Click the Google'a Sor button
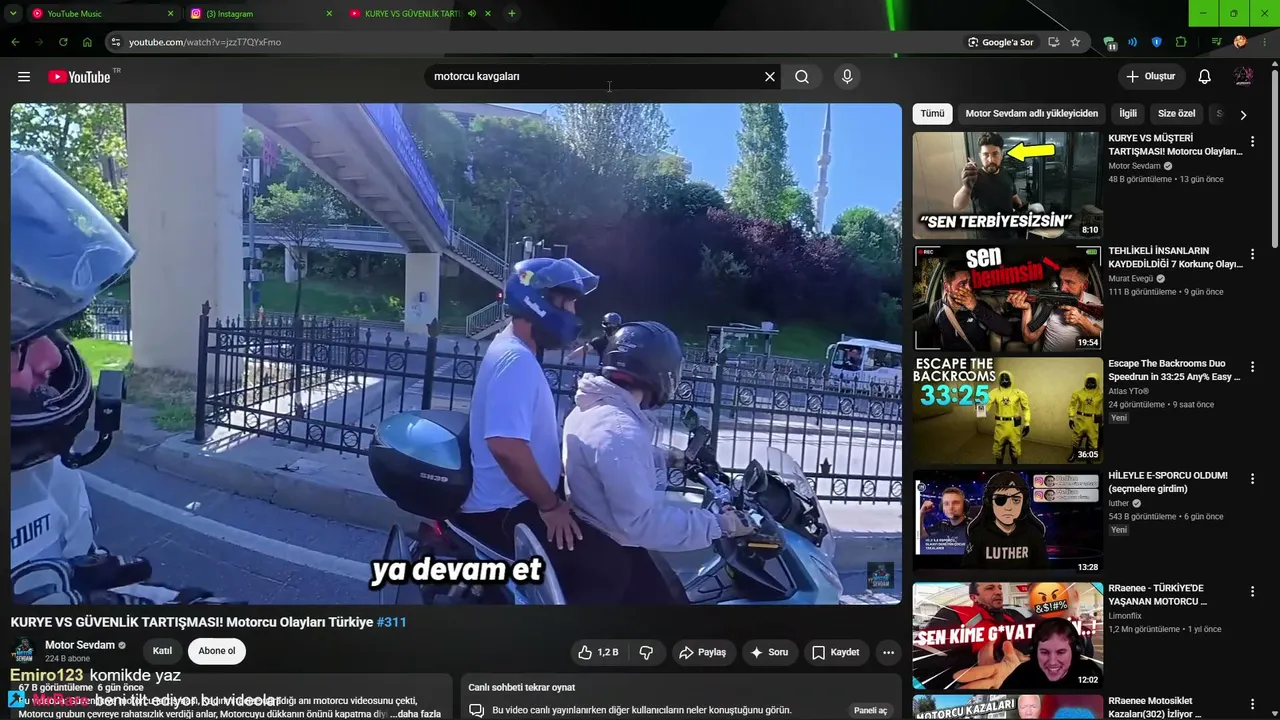This screenshot has width=1280, height=720. pyautogui.click(x=1000, y=42)
